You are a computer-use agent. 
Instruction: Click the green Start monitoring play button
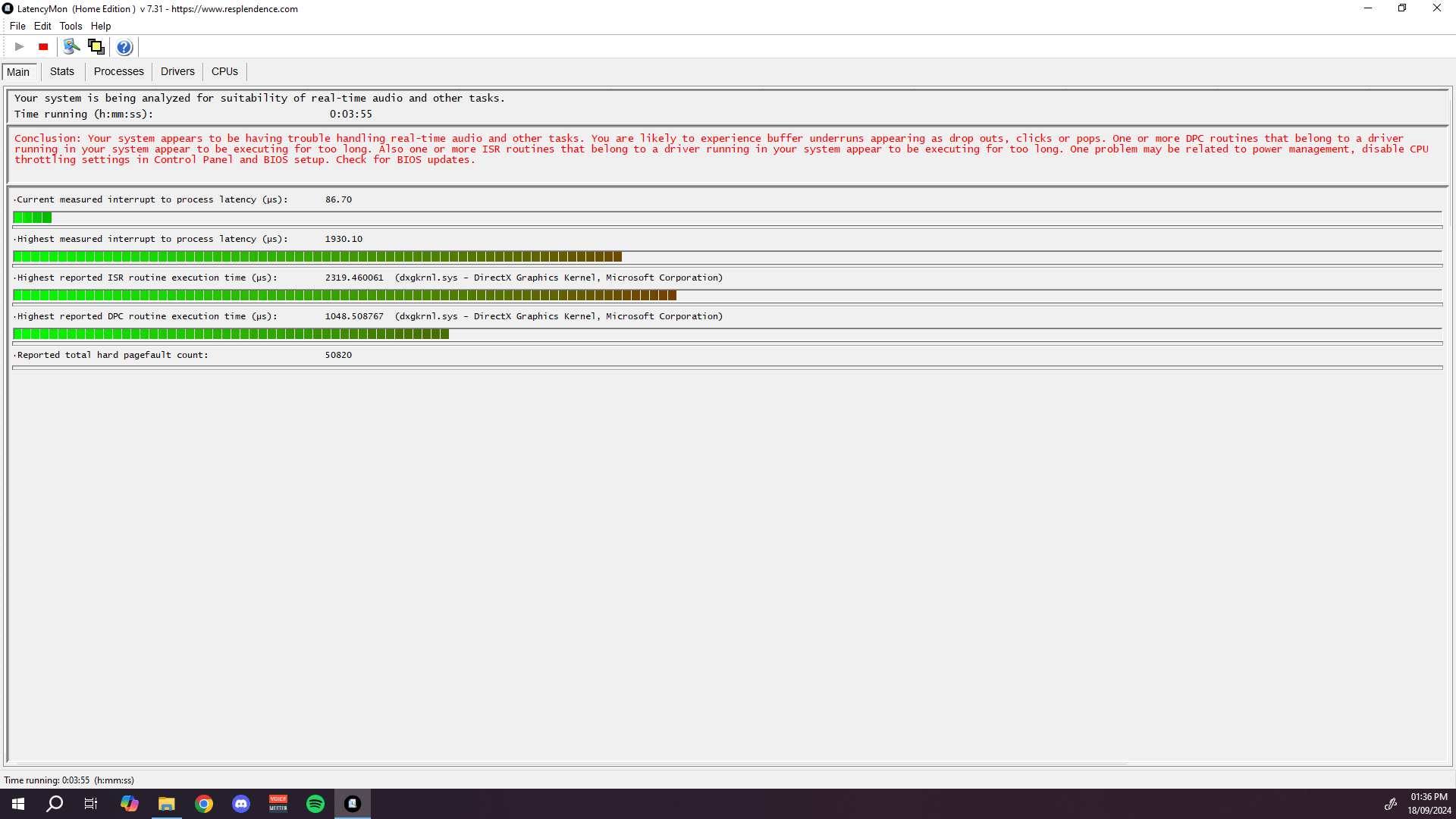[20, 47]
